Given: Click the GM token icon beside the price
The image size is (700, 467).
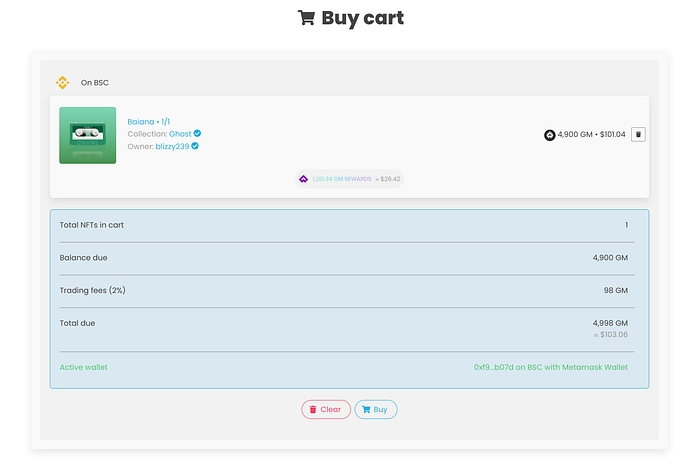Looking at the screenshot, I should point(549,135).
